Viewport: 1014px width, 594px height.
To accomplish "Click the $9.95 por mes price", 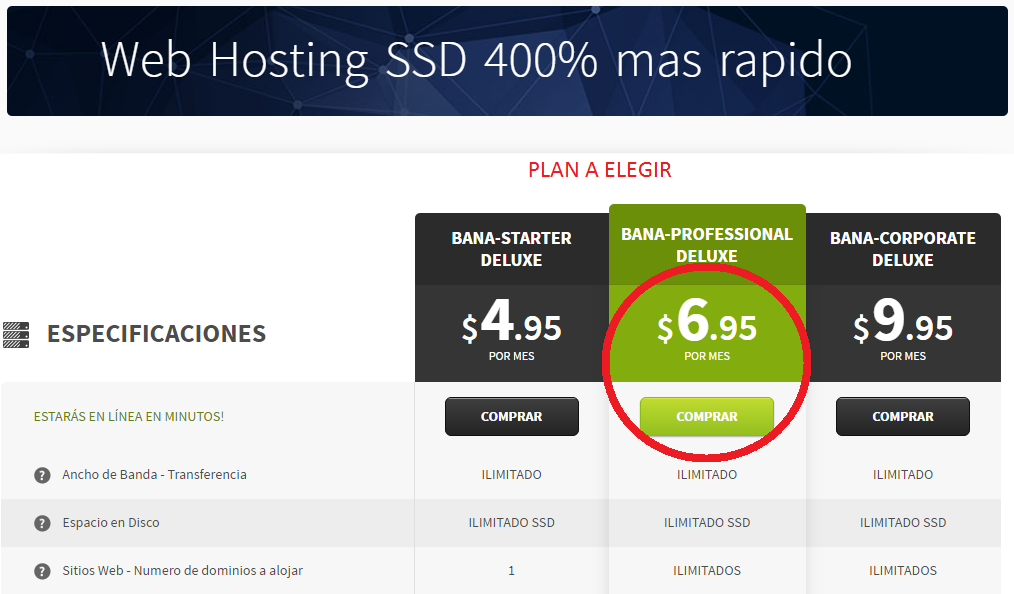I will tap(903, 329).
